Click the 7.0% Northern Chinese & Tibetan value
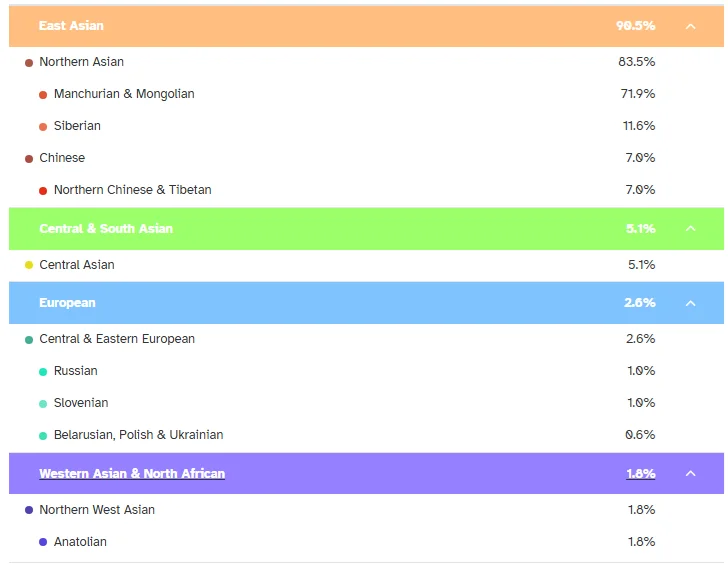Viewport: 728px width, 572px height. [x=640, y=190]
